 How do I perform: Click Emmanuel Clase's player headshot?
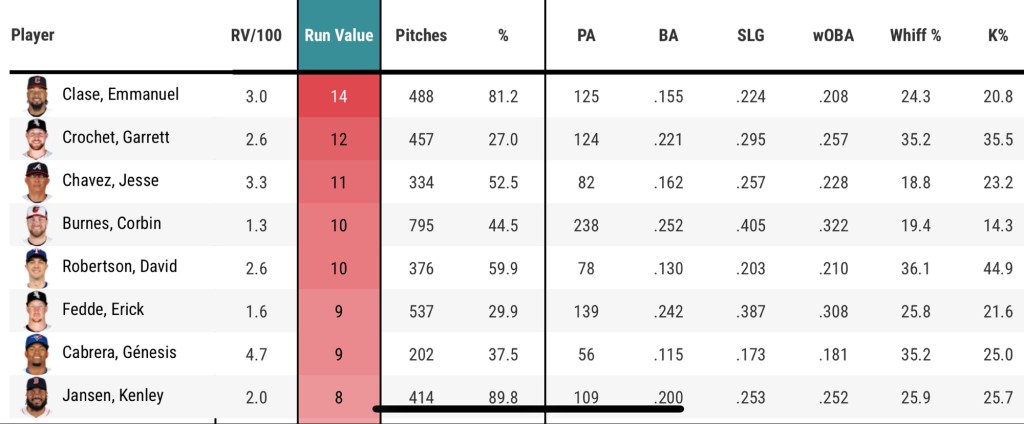click(37, 96)
